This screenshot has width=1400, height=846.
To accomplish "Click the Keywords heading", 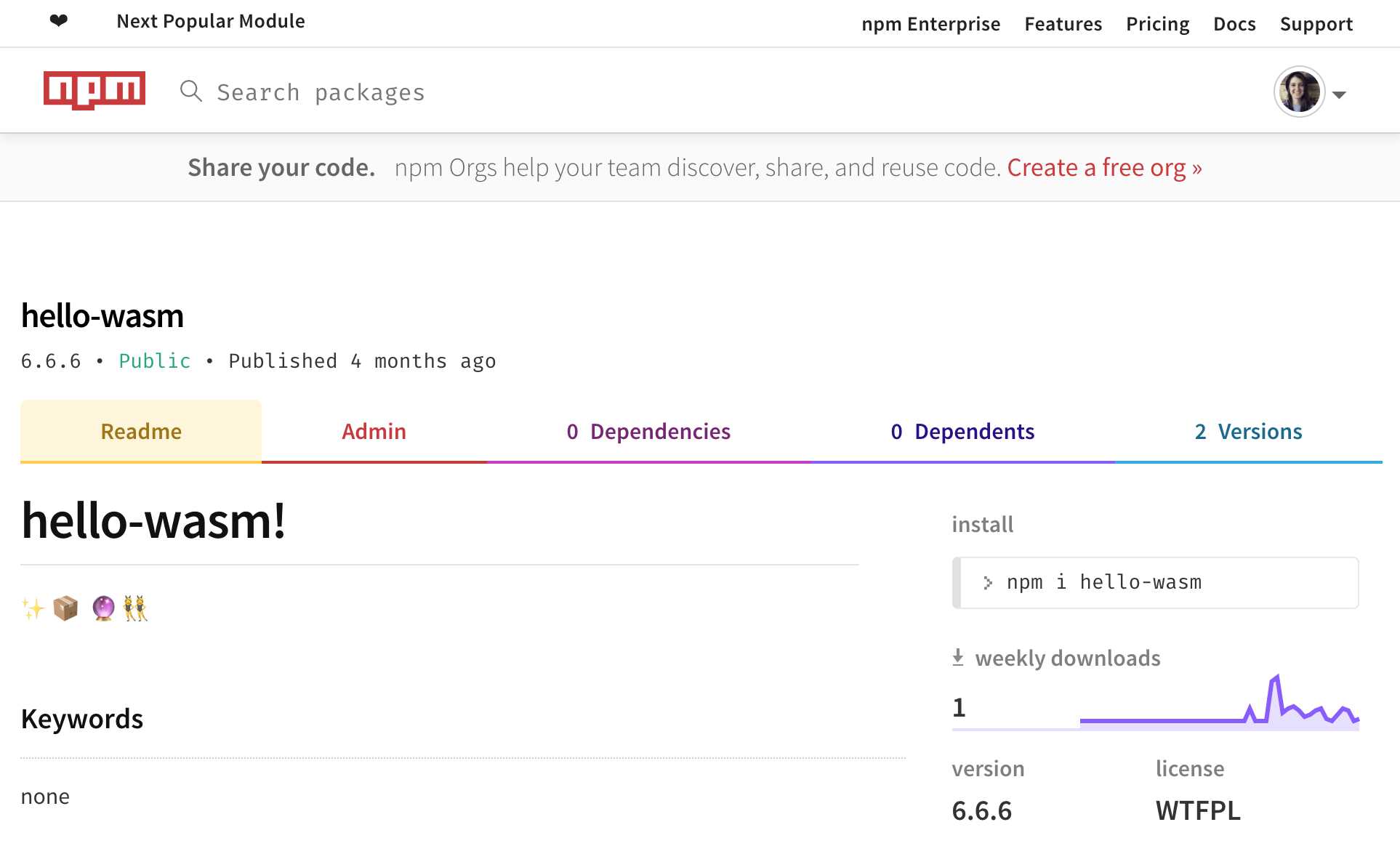I will point(82,719).
